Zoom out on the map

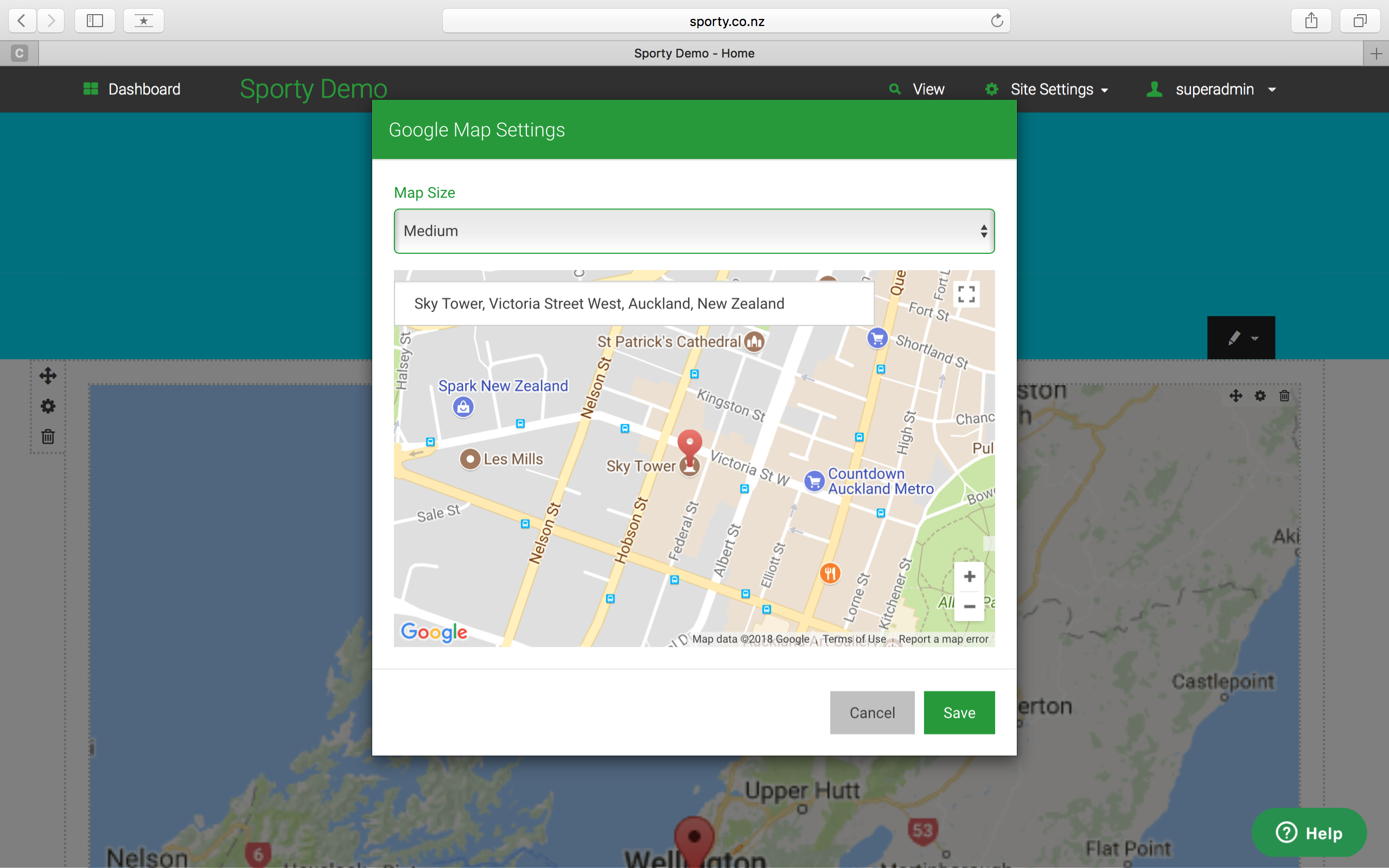pos(969,606)
